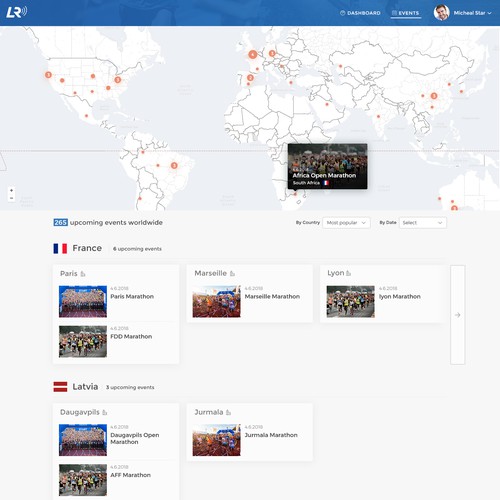This screenshot has height=500, width=500.
Task: Open the FDD Marathon thumbnail
Action: click(83, 341)
